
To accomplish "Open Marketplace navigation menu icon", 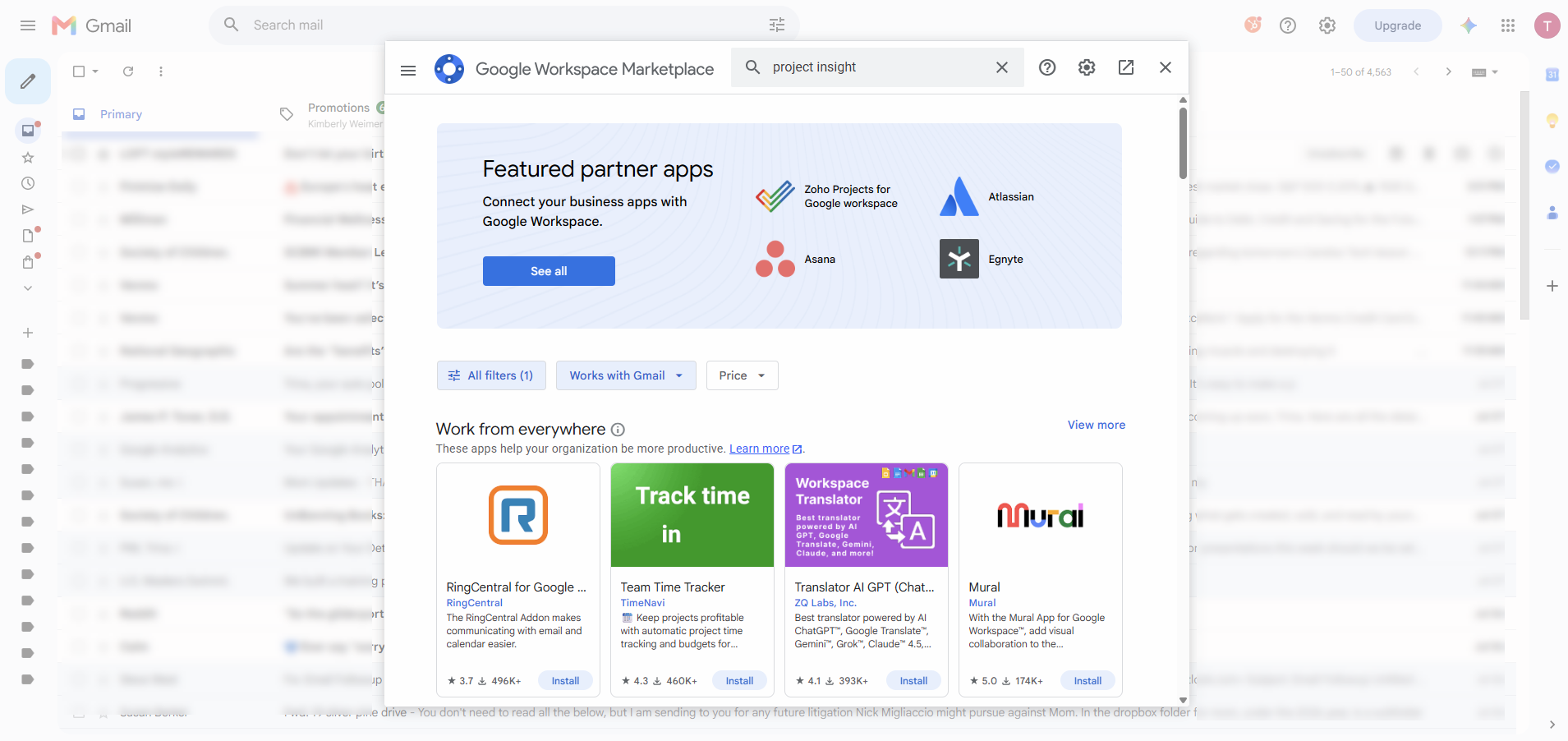I will tap(408, 70).
